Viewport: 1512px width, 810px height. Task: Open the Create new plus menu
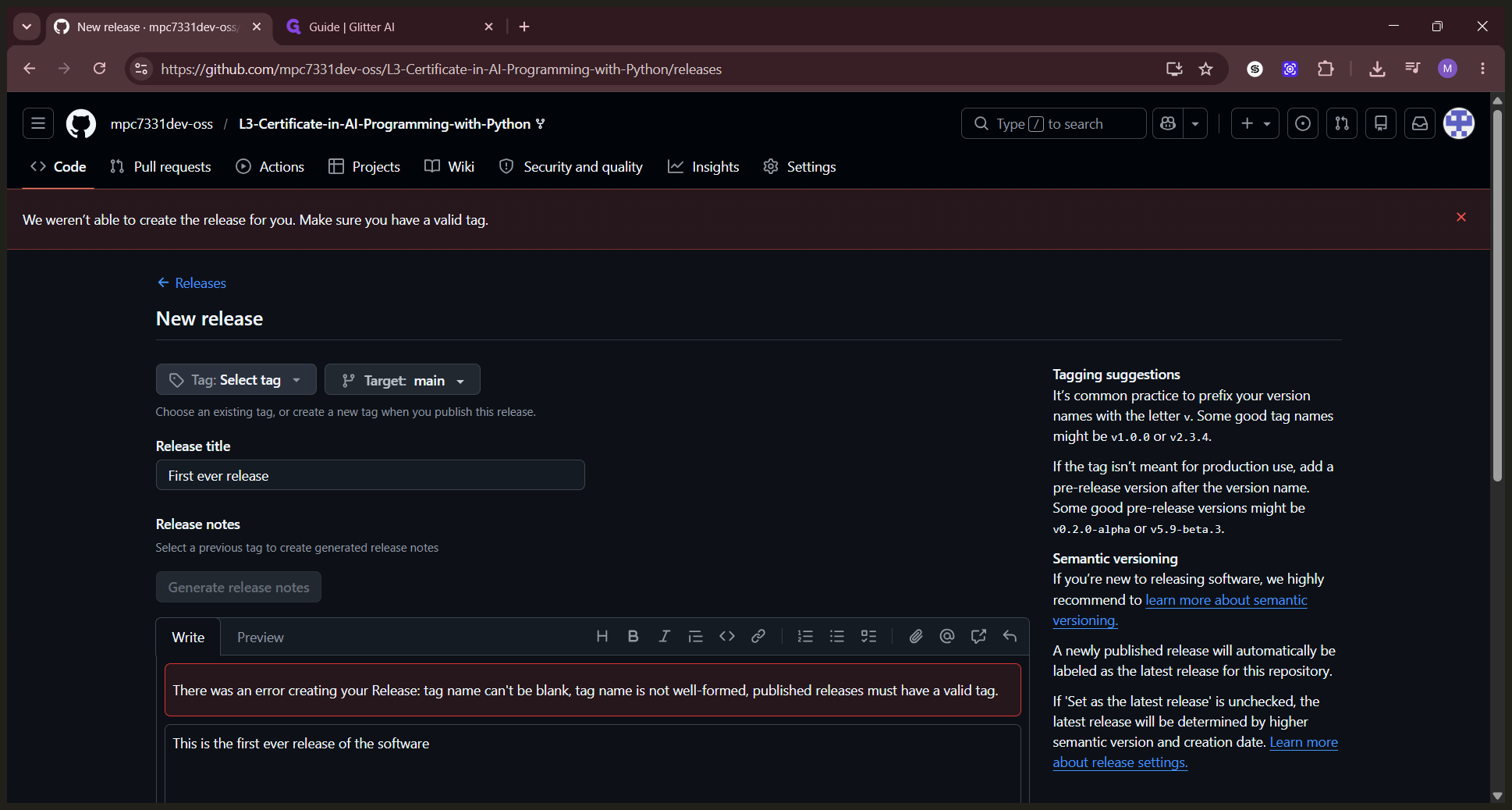pos(1255,123)
